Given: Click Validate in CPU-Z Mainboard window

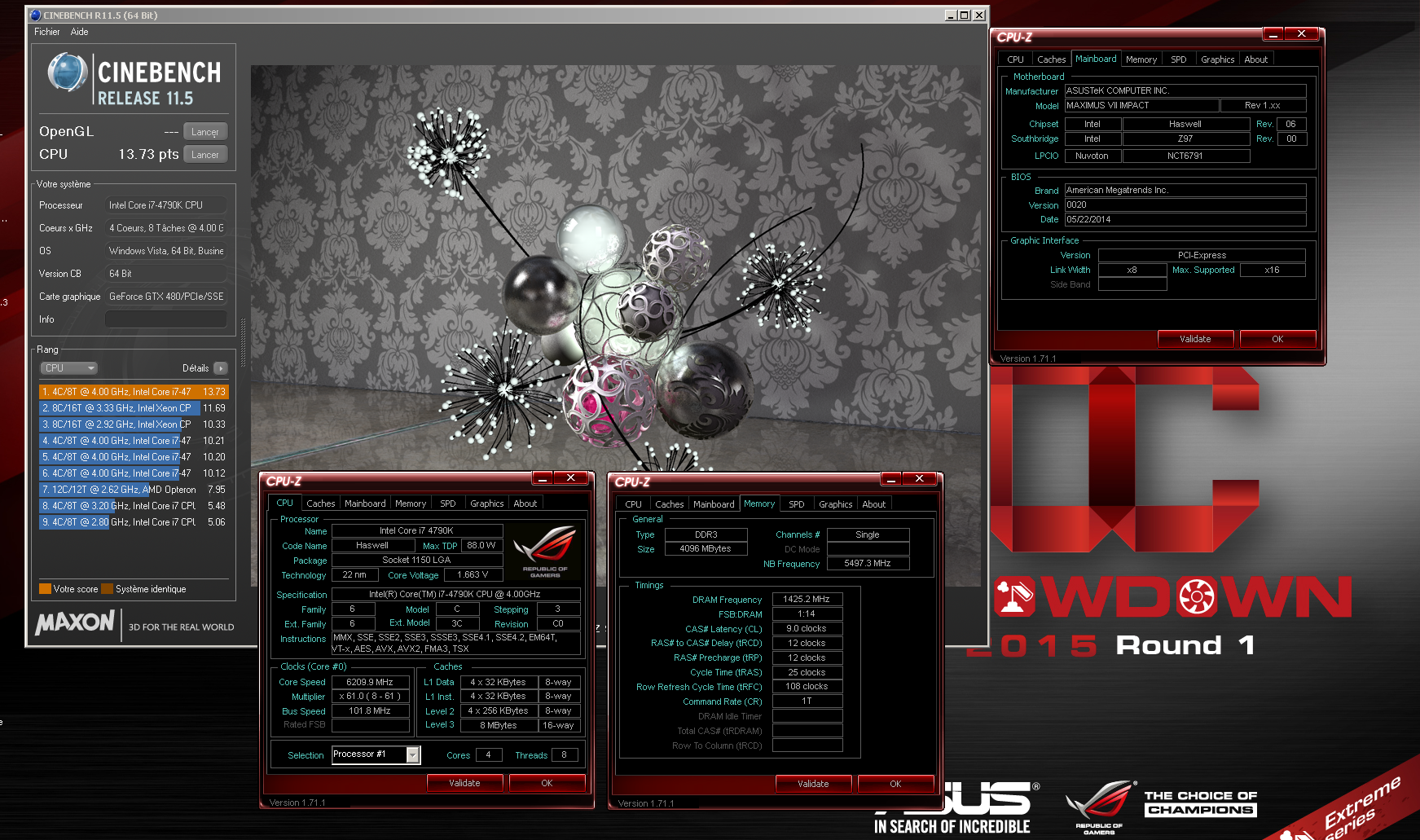Looking at the screenshot, I should (1195, 339).
